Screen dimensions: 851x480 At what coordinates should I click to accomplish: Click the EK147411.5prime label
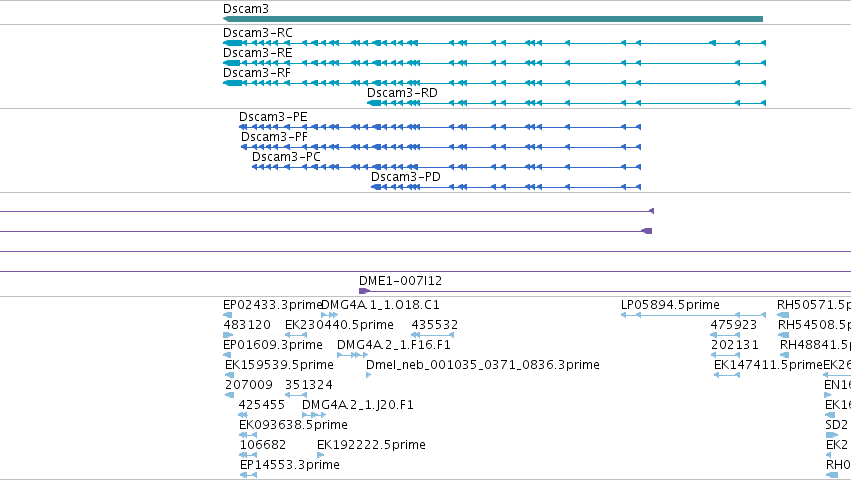(769, 365)
